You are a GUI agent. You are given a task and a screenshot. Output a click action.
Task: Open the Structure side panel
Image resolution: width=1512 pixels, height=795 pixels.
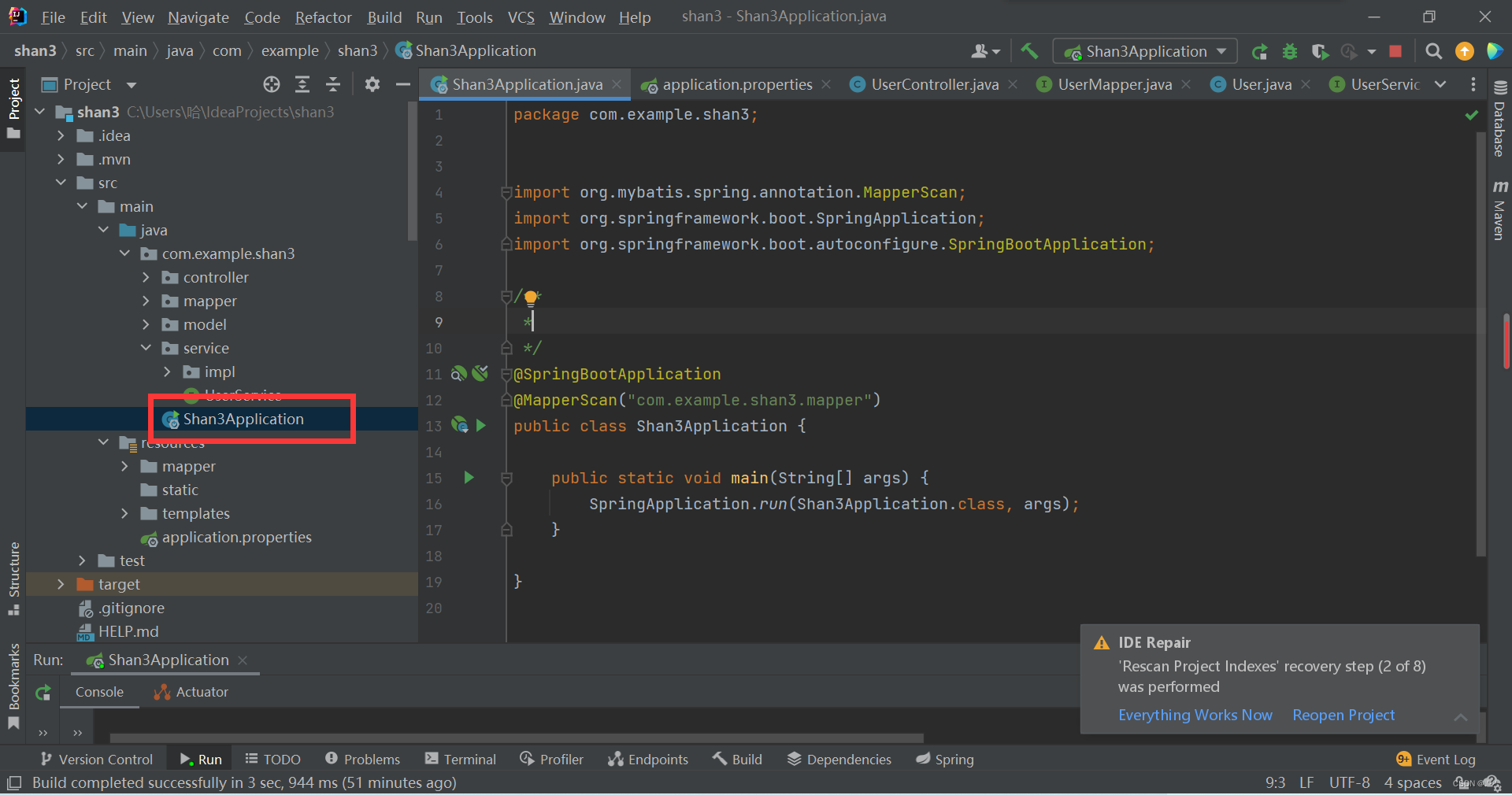(x=13, y=579)
